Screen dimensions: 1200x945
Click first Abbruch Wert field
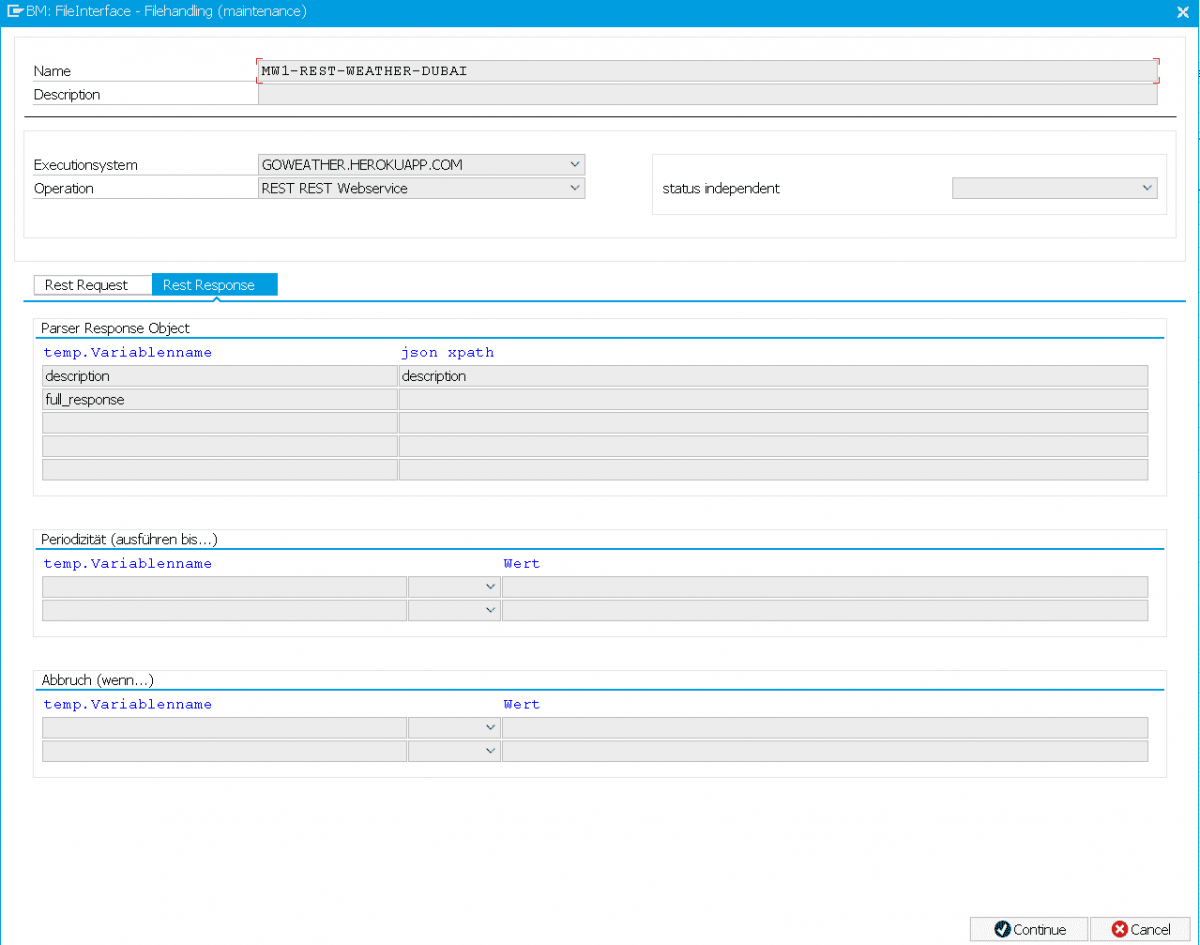[825, 727]
